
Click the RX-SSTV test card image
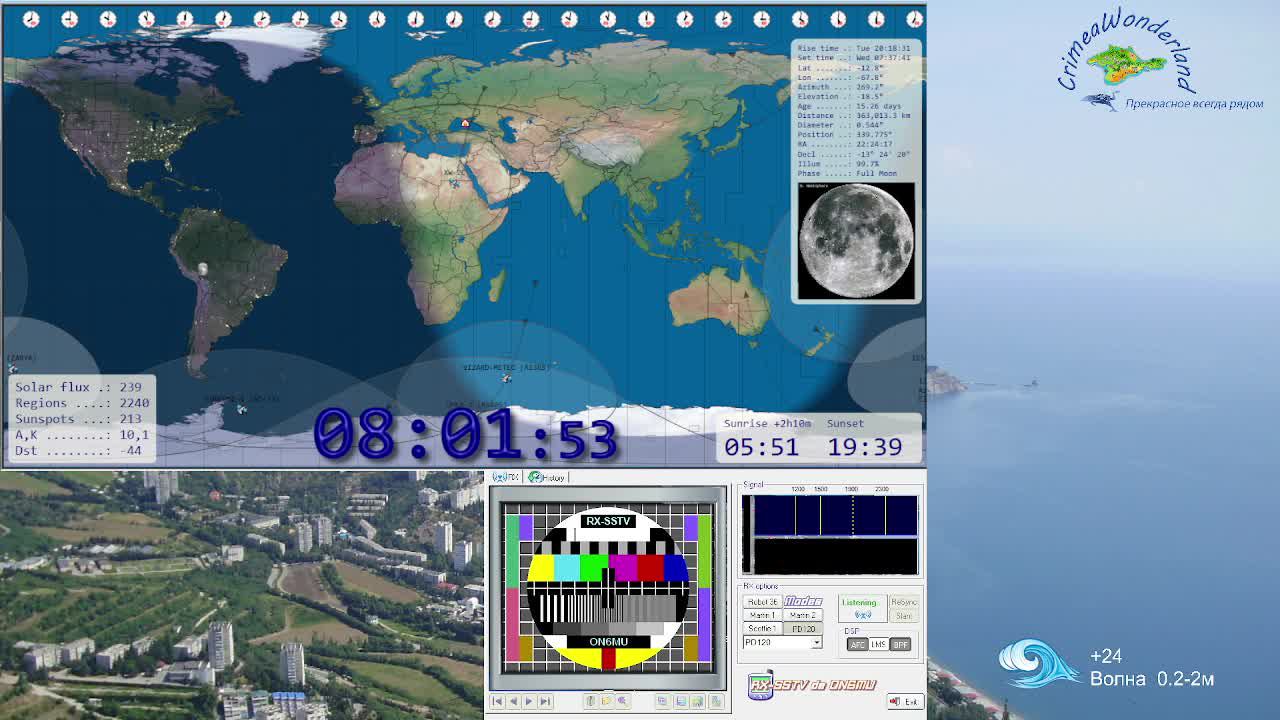click(608, 588)
